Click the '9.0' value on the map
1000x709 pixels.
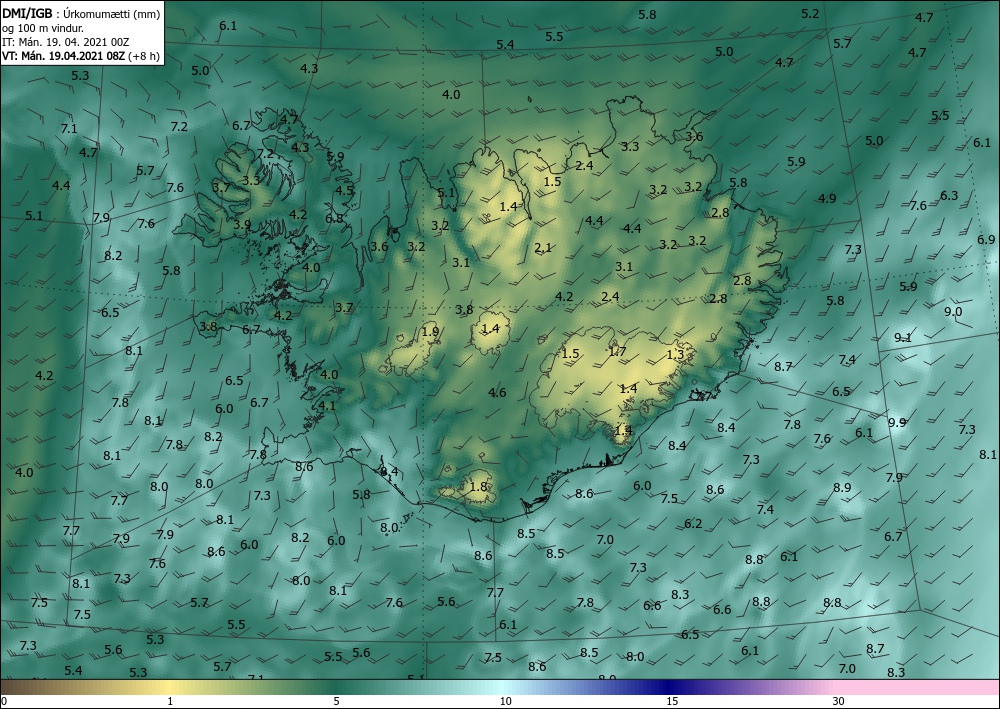(953, 312)
